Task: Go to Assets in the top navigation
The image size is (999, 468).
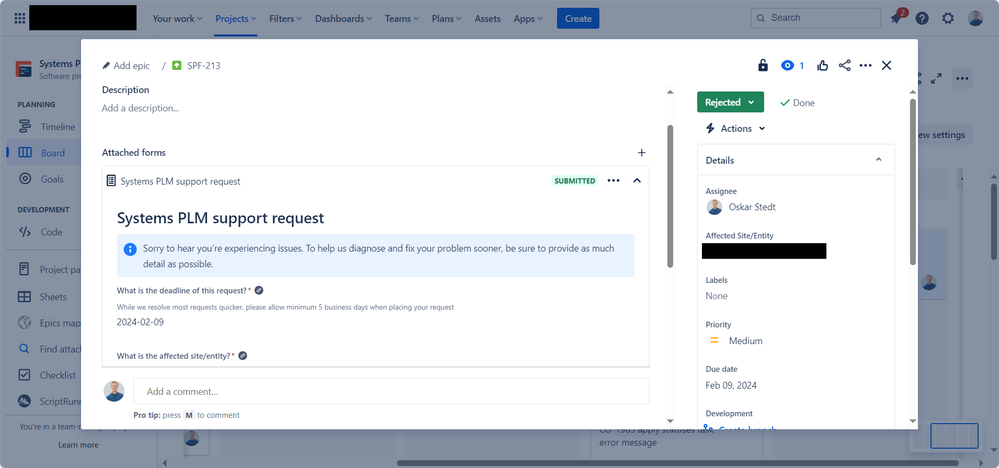Action: (487, 18)
